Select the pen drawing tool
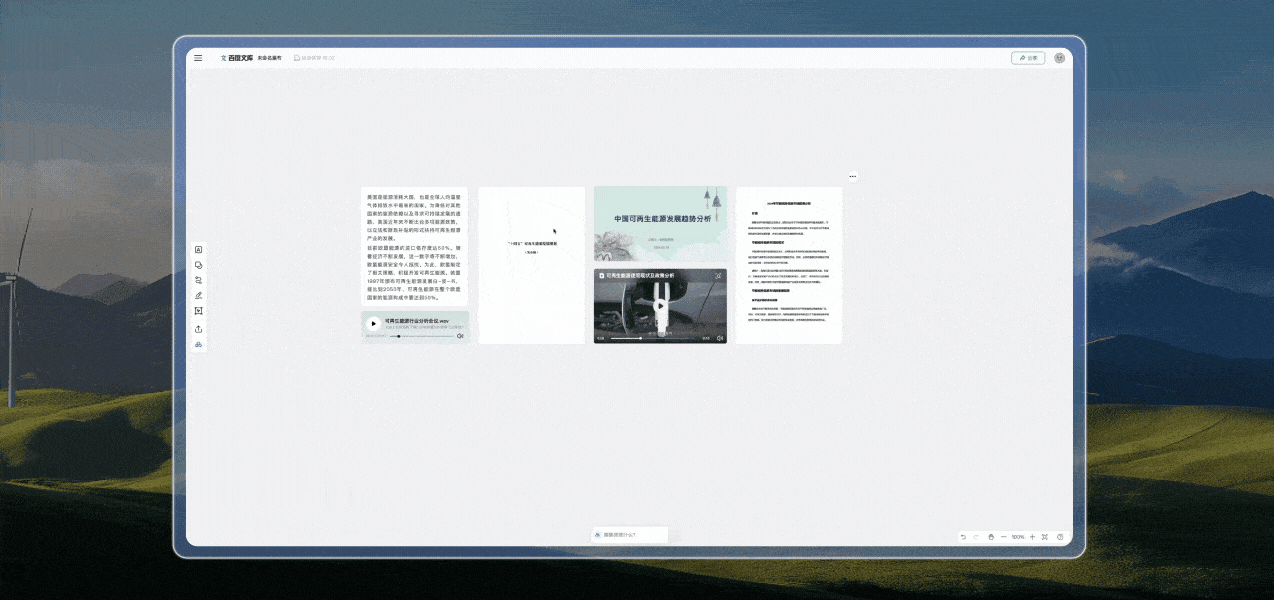Viewport: 1274px width, 600px height. coord(198,296)
